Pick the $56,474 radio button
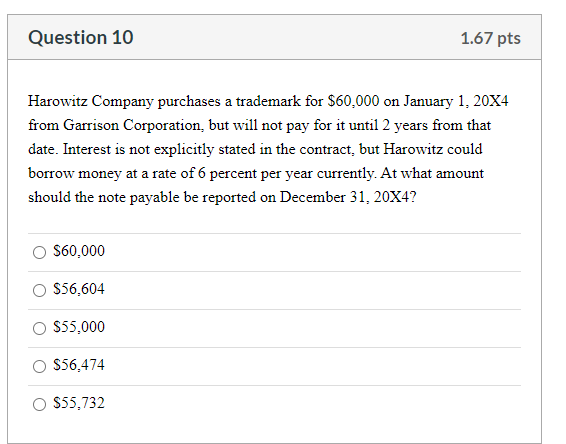This screenshot has width=566, height=444. click(39, 366)
